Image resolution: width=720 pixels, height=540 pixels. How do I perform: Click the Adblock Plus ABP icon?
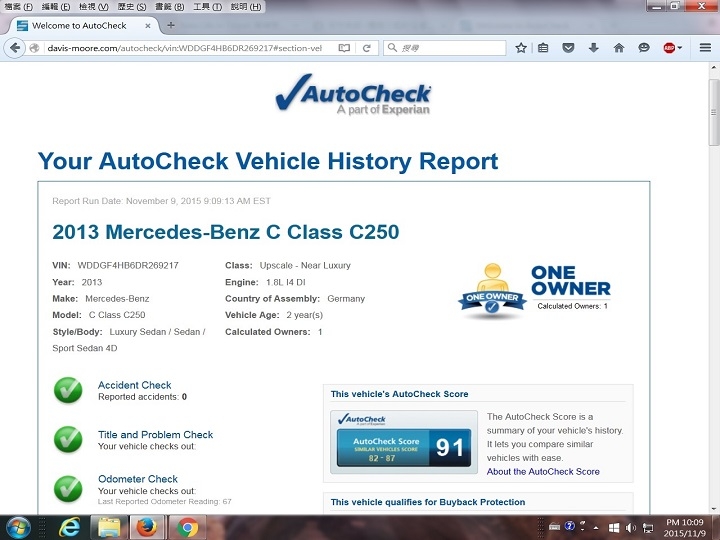coord(669,48)
